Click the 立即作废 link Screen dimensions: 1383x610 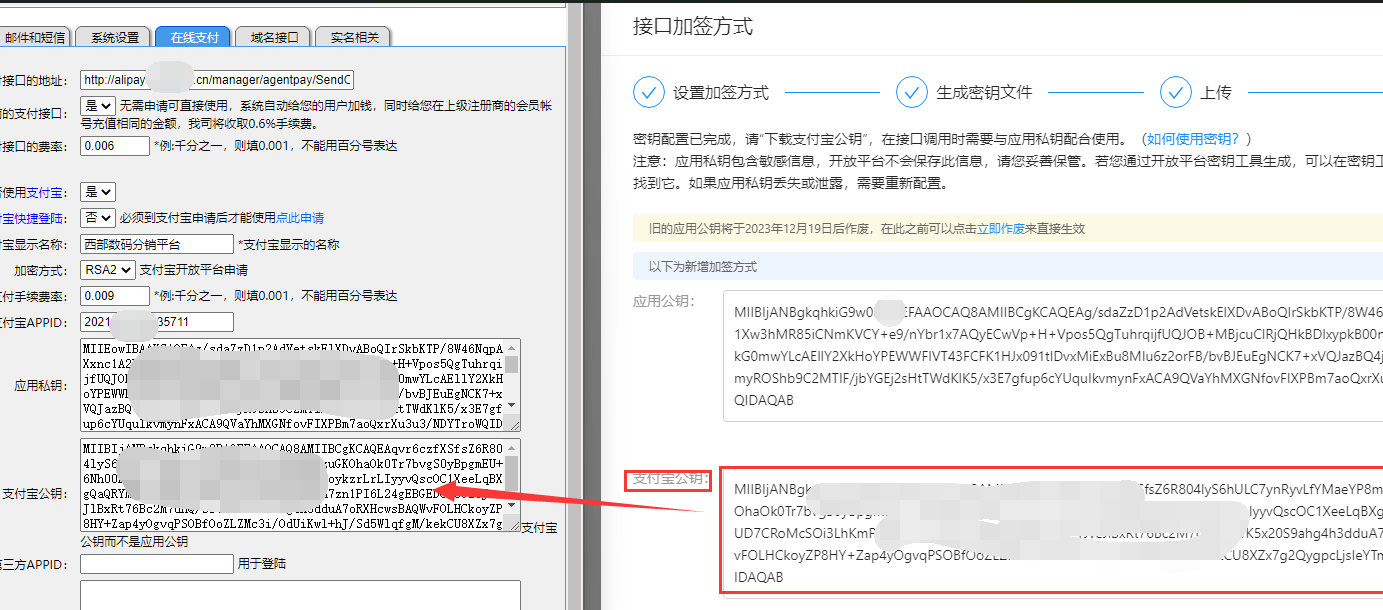coord(1001,228)
